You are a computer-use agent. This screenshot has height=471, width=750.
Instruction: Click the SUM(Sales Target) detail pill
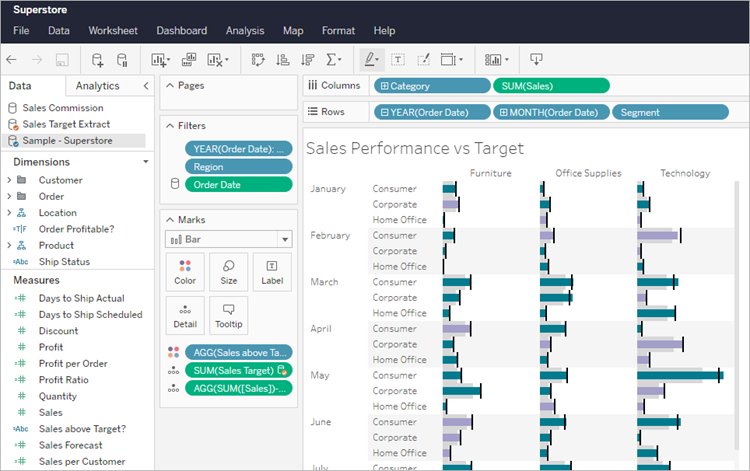tap(239, 371)
